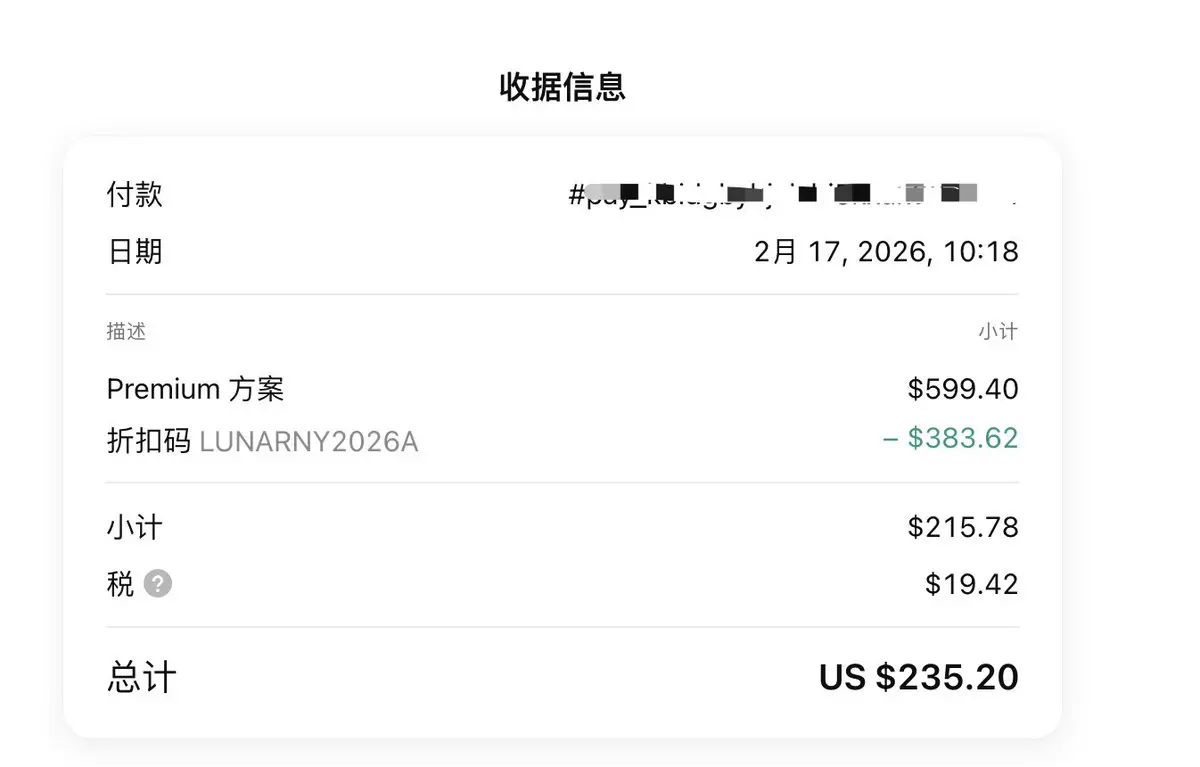Click the 小计 subtotal row label

[x=134, y=527]
